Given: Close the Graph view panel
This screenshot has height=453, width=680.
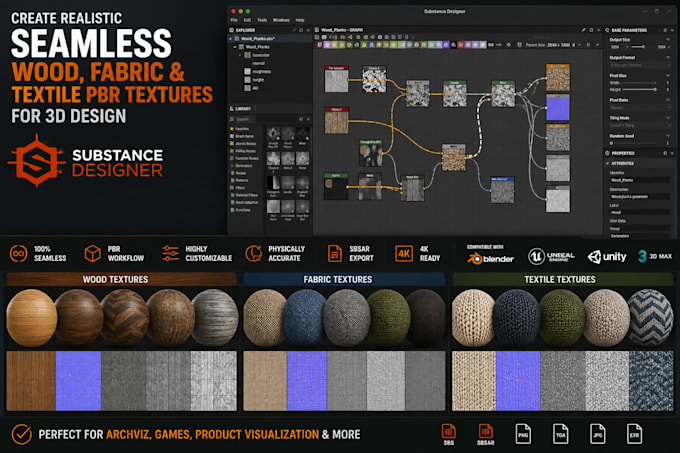Looking at the screenshot, I should pos(598,30).
